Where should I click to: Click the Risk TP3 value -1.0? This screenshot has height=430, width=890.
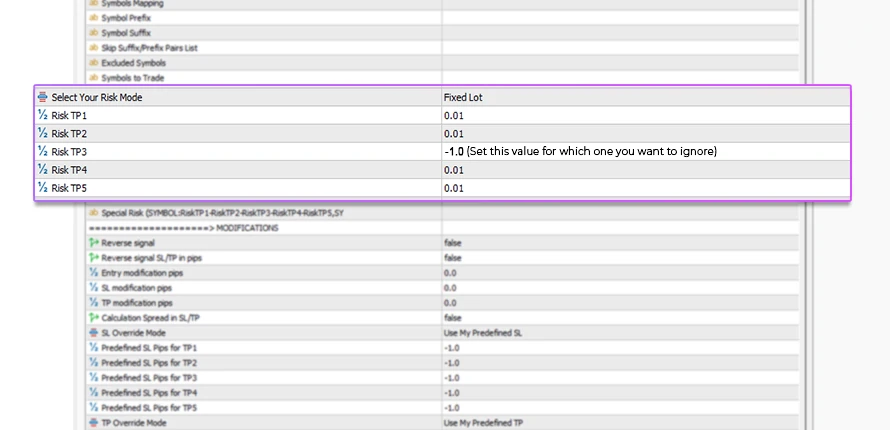(x=454, y=152)
